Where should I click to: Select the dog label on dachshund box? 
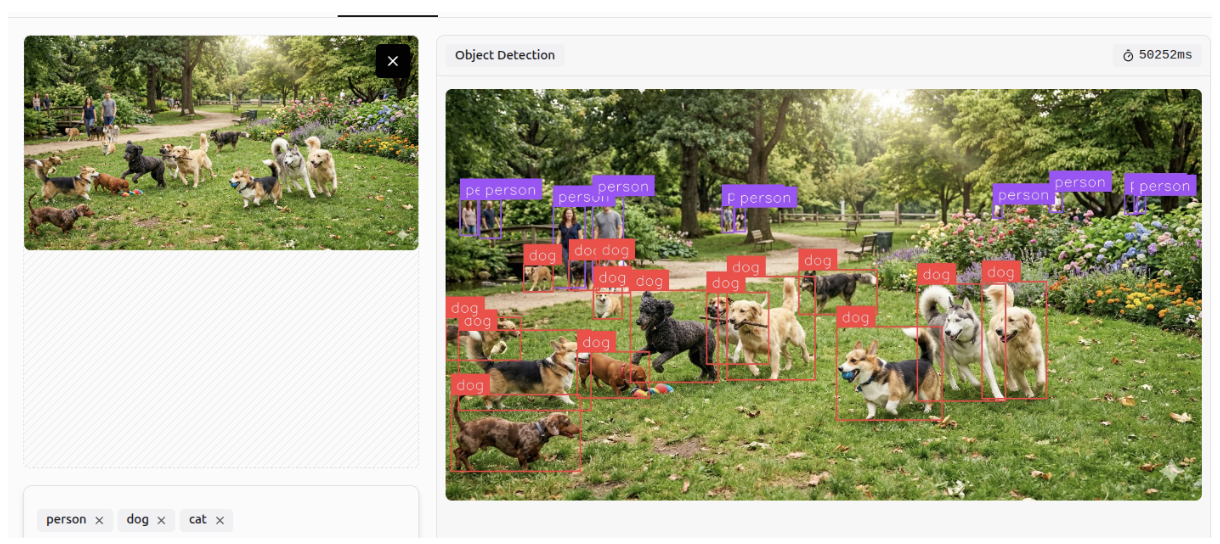[x=470, y=385]
